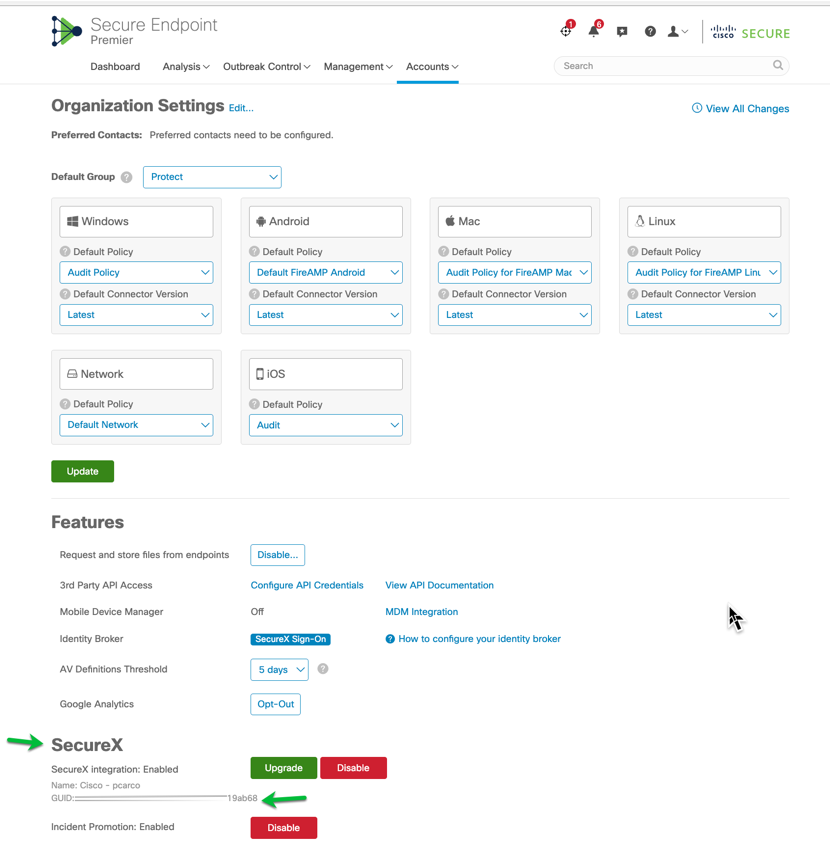
Task: Open Windows connector version Latest dropdown
Action: tap(136, 315)
